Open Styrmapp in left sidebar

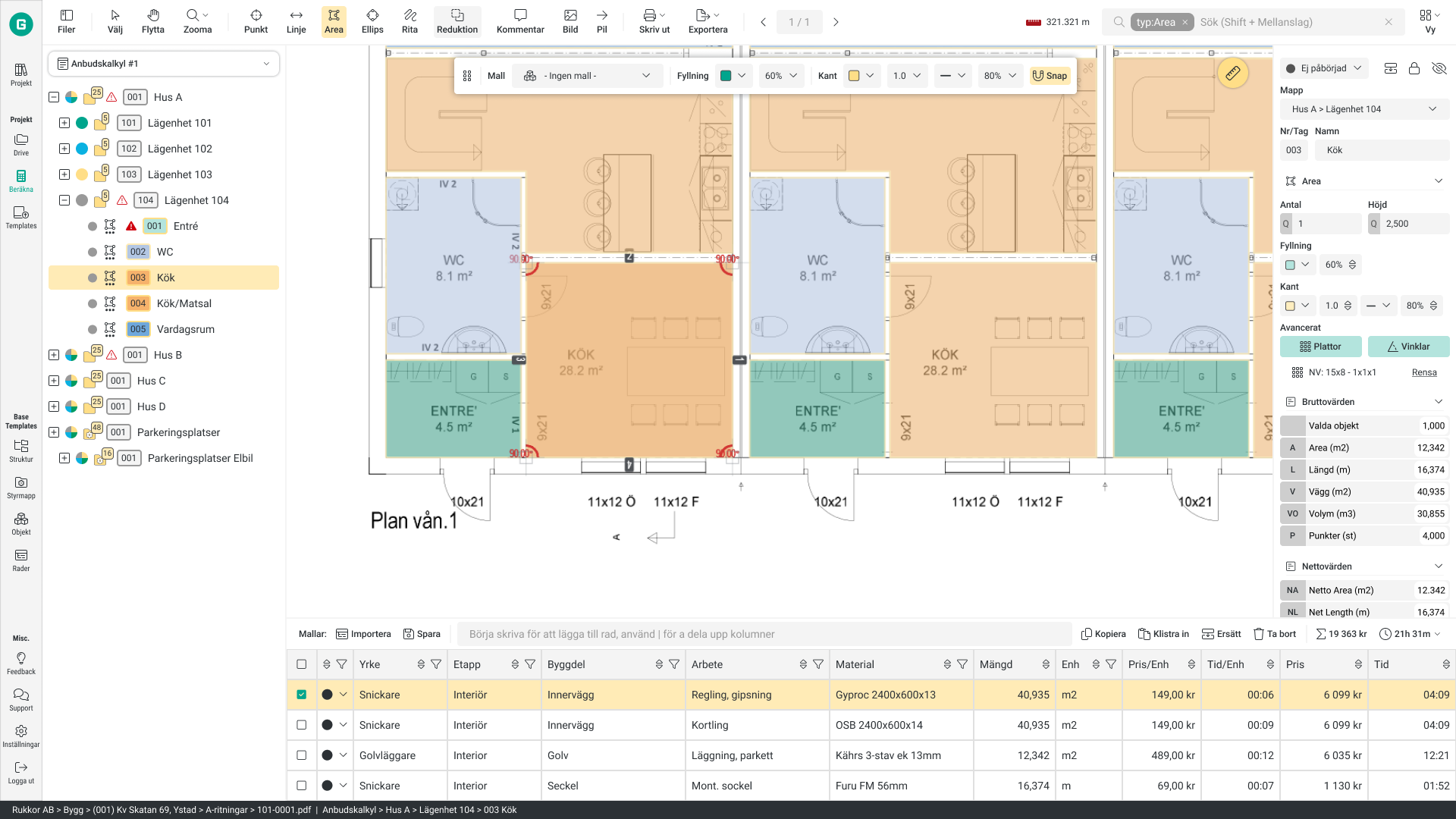pyautogui.click(x=21, y=488)
